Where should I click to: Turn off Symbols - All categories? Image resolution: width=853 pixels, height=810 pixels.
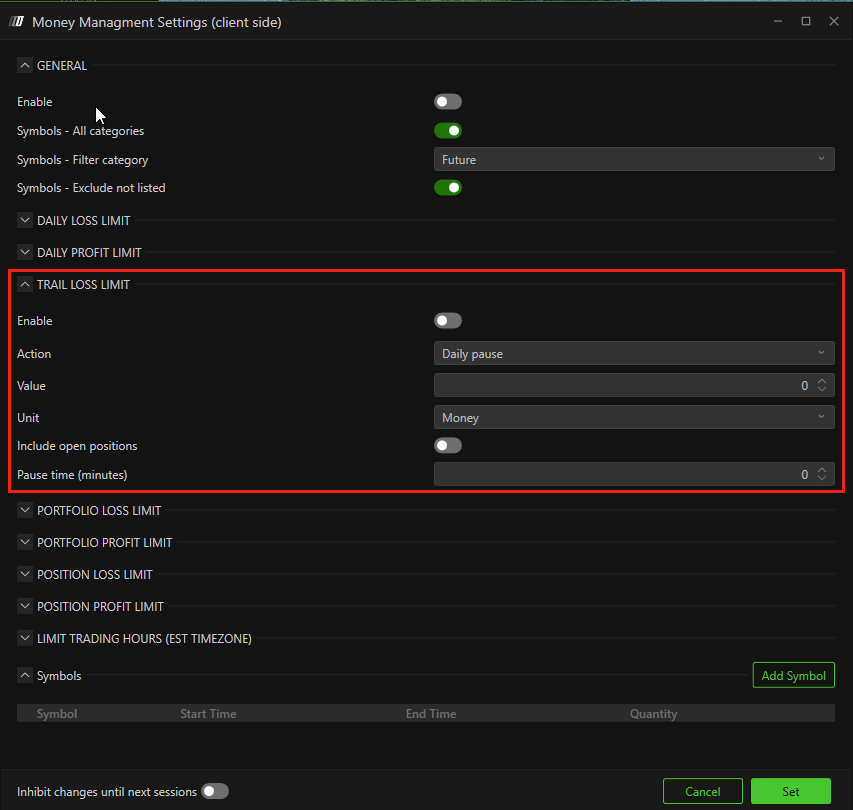(x=448, y=130)
